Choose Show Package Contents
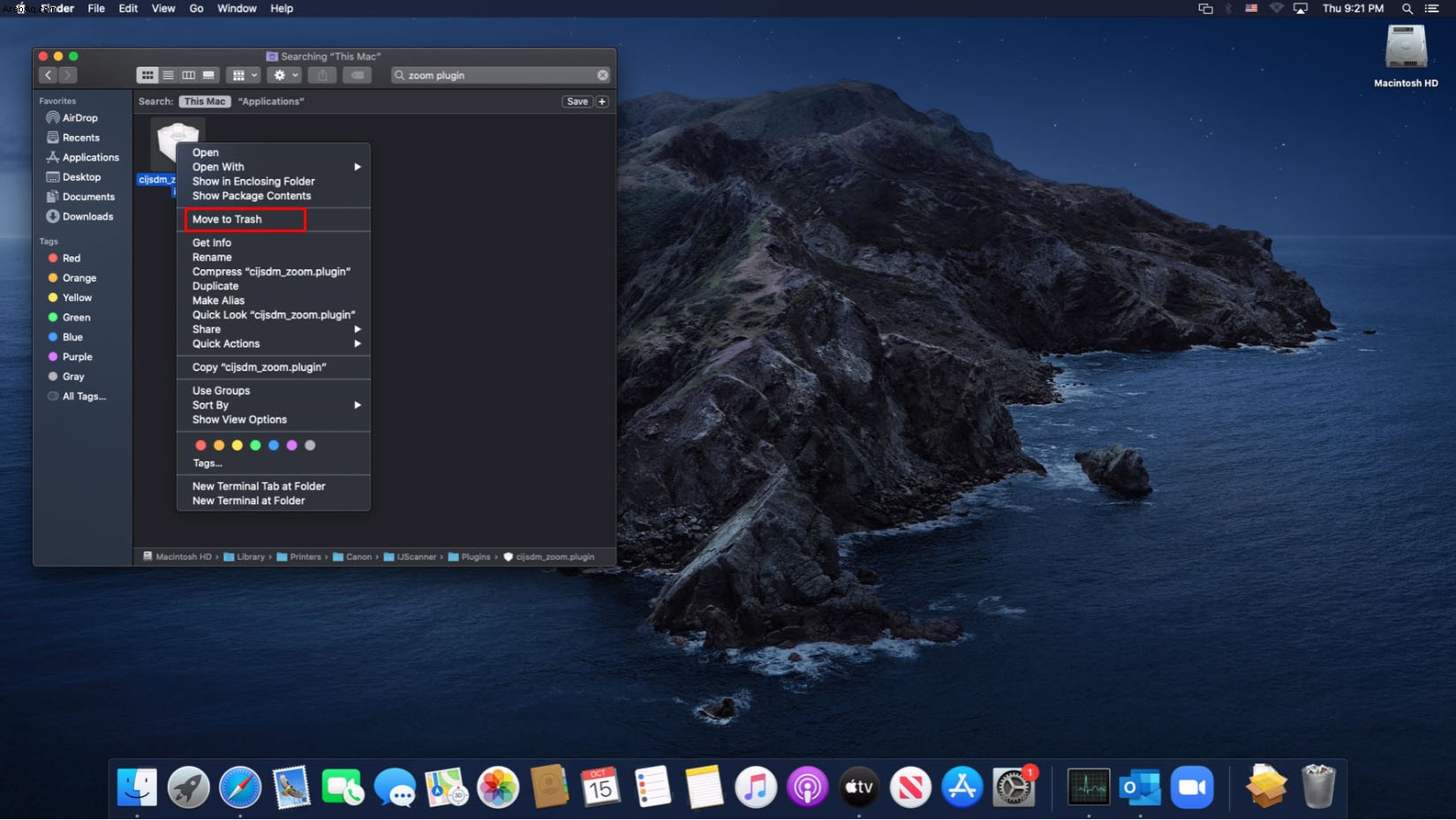Screen dimensions: 1456x820 [274, 196]
